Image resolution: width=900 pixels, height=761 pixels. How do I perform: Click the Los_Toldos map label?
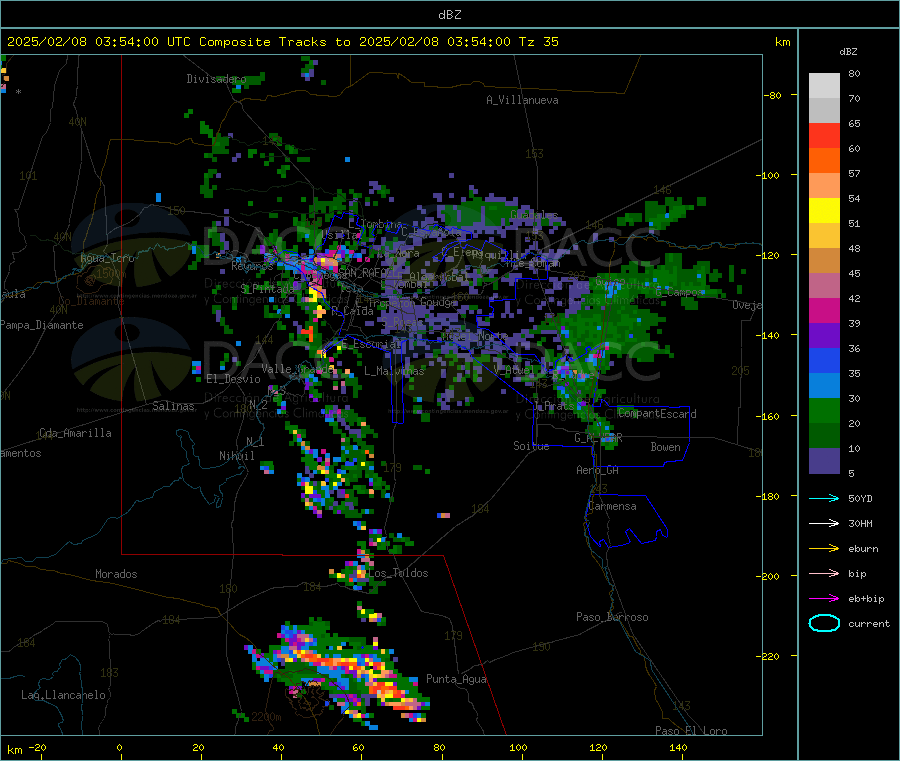click(x=398, y=573)
